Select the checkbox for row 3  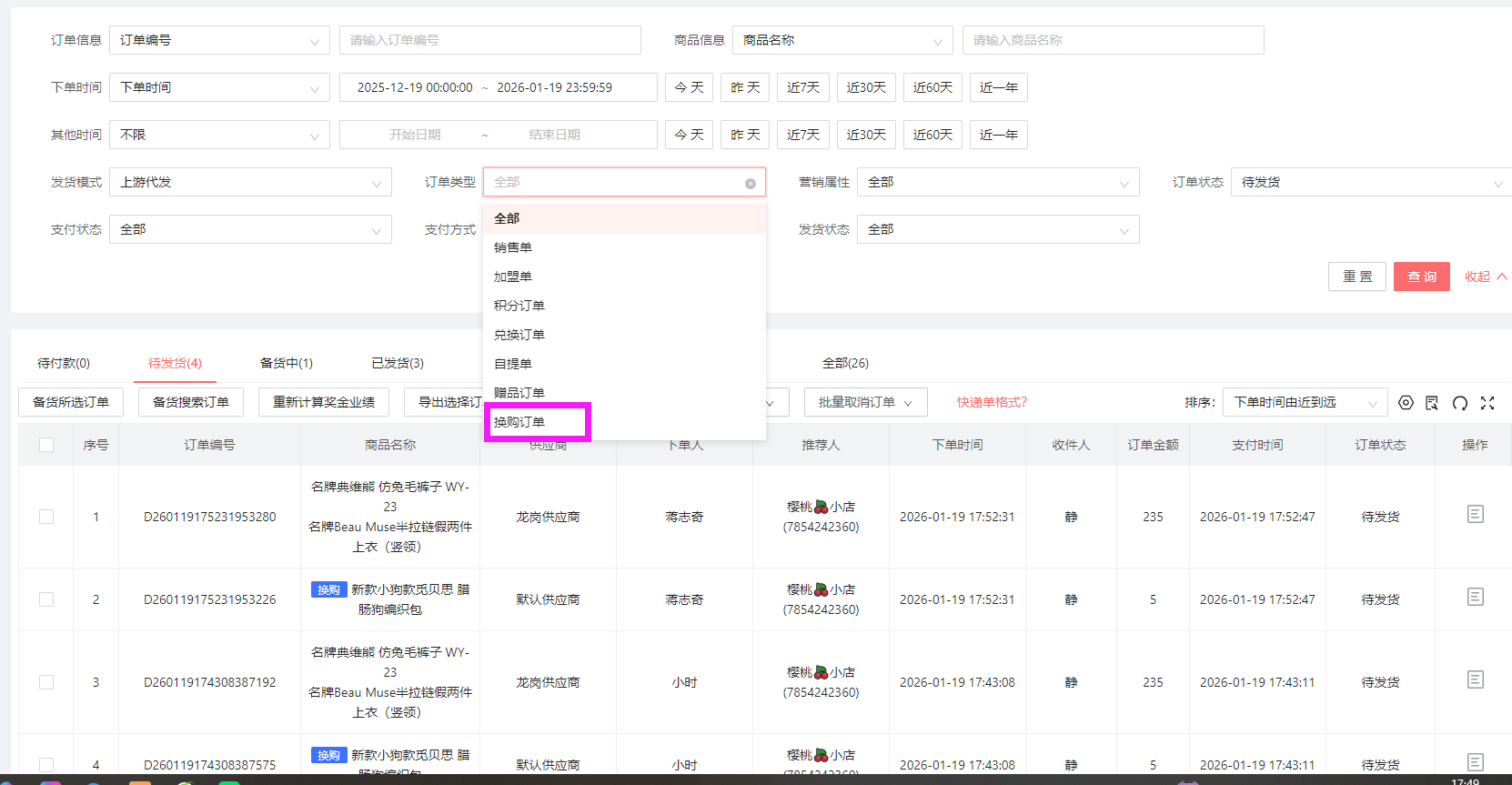click(x=46, y=682)
